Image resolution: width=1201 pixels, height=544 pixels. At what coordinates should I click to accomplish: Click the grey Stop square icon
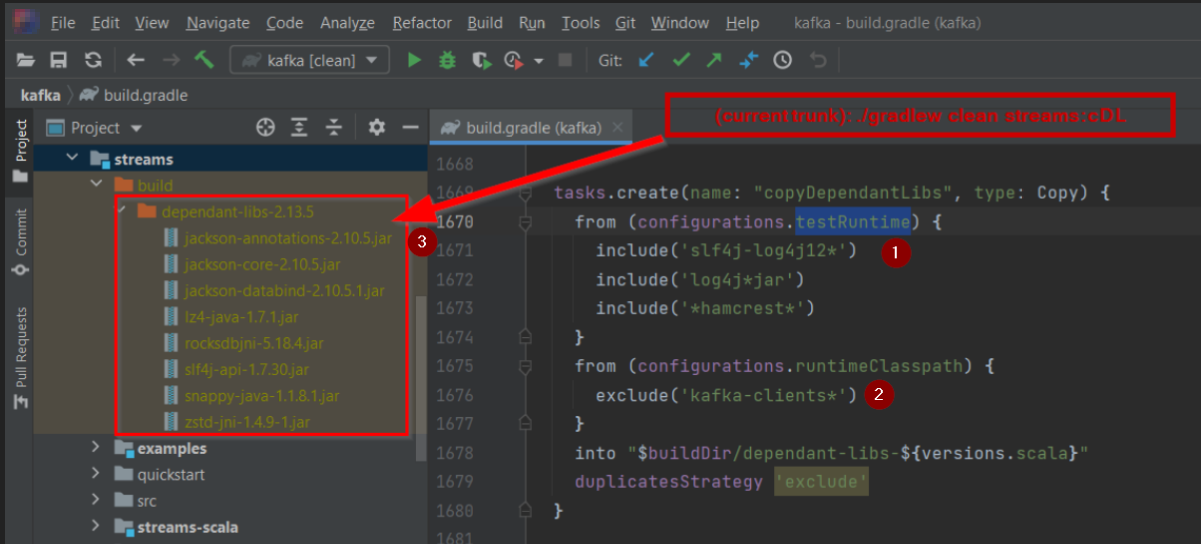(565, 60)
